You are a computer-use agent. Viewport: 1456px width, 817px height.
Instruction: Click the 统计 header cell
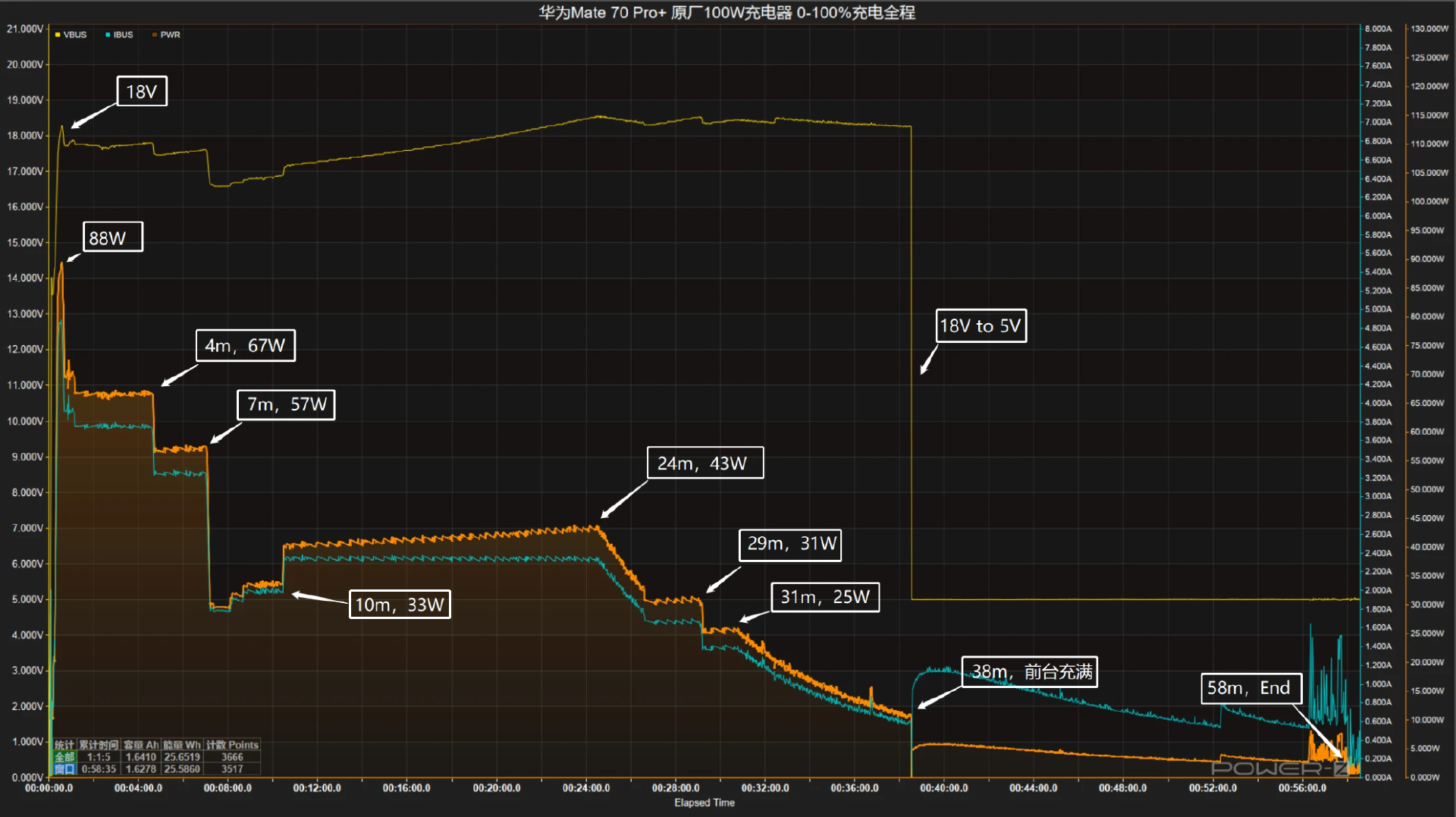point(64,745)
